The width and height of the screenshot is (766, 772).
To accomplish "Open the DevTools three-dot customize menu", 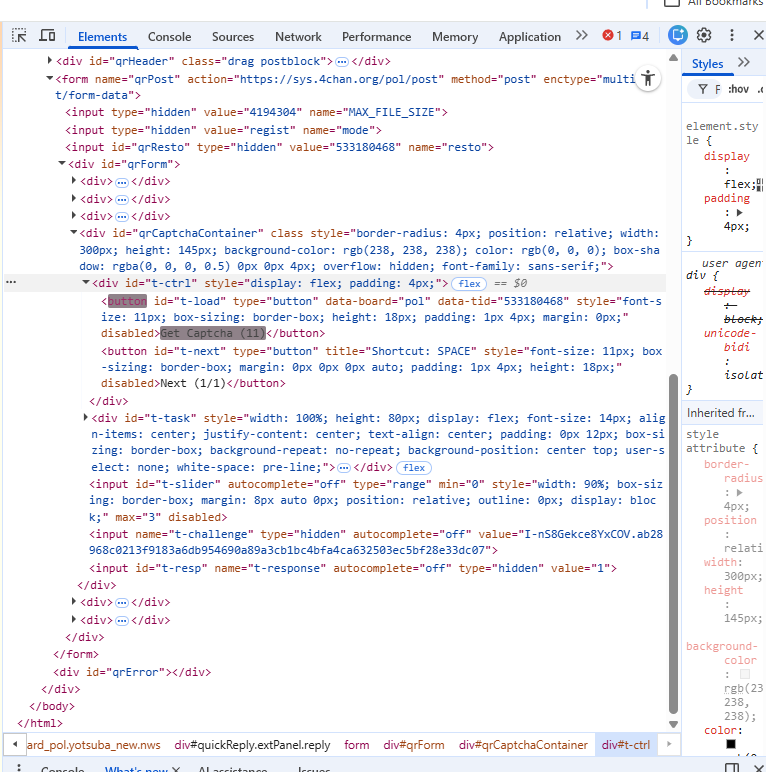I will point(732,35).
